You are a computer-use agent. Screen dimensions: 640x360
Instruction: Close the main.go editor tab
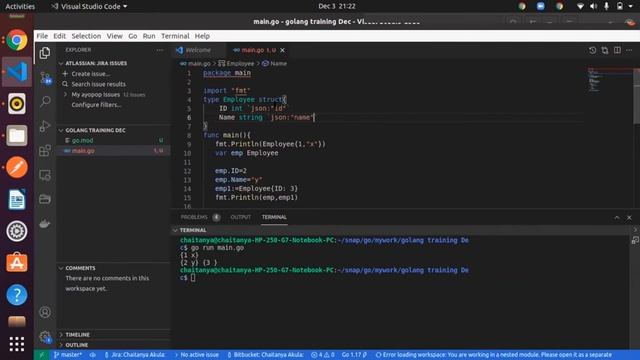pos(282,50)
